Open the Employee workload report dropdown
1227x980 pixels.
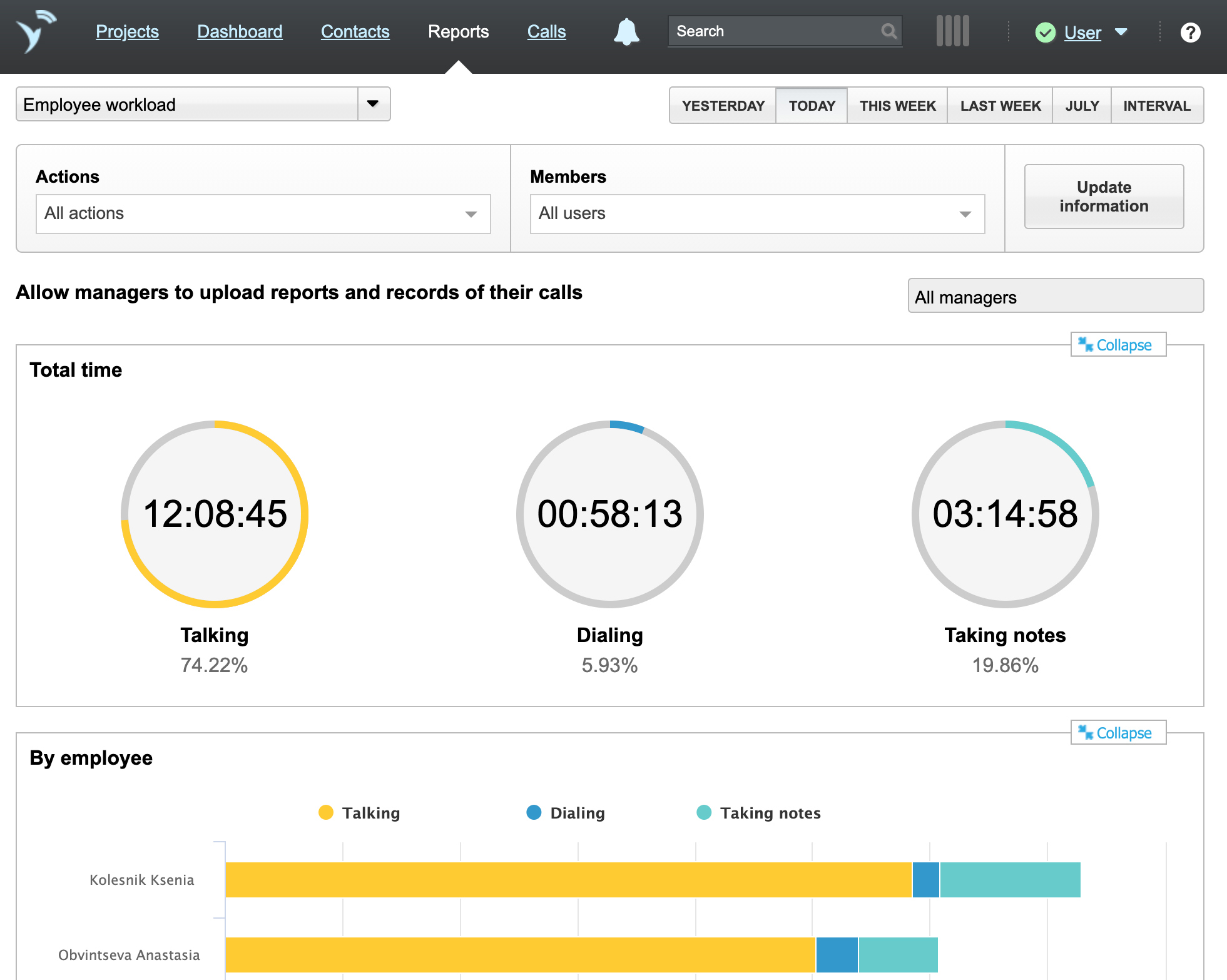(x=373, y=104)
